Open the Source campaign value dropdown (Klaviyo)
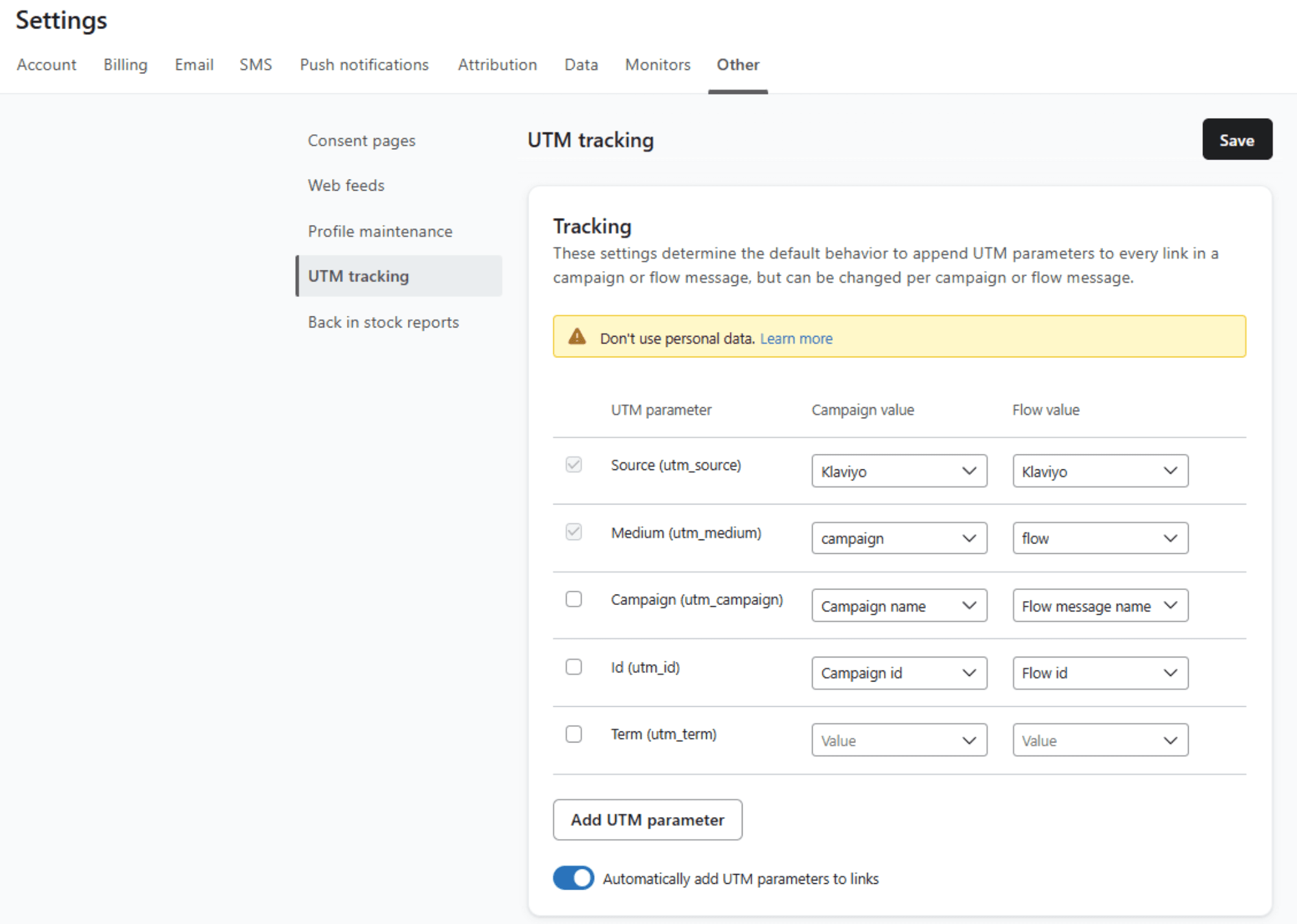 [899, 471]
